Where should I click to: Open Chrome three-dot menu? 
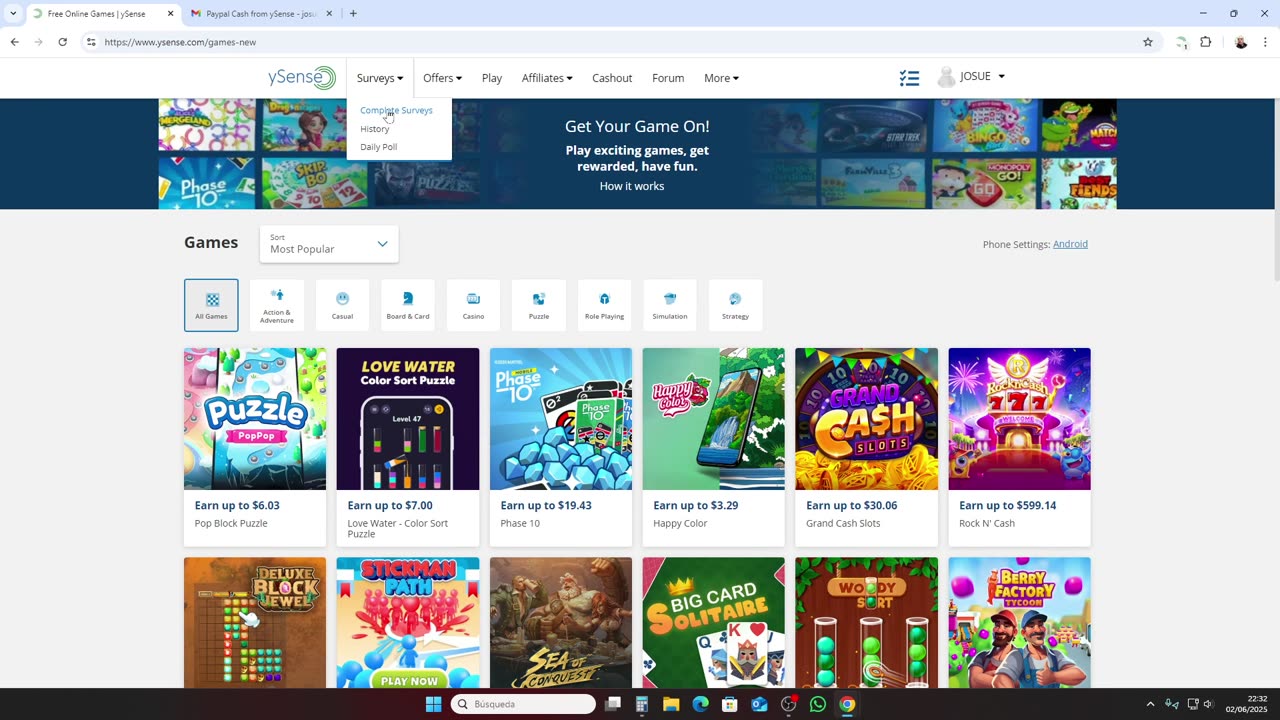[1266, 42]
